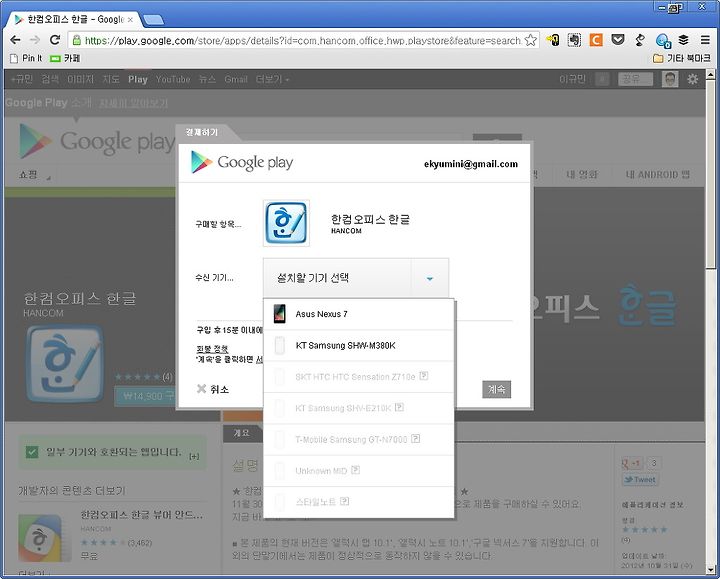Switch to the 개요 overview tab

[242, 433]
